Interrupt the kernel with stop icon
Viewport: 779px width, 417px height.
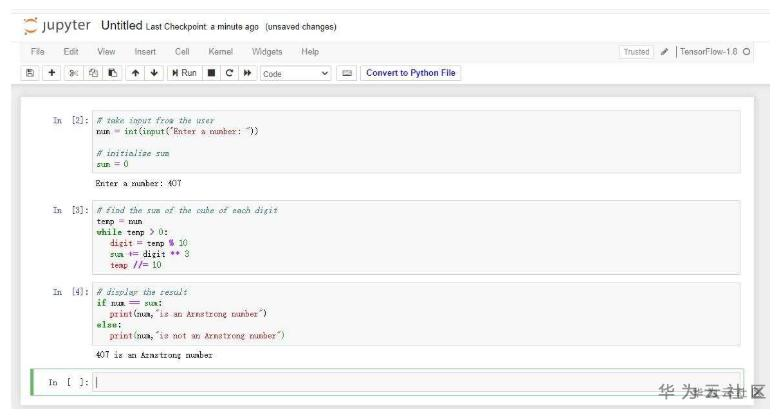[212, 73]
